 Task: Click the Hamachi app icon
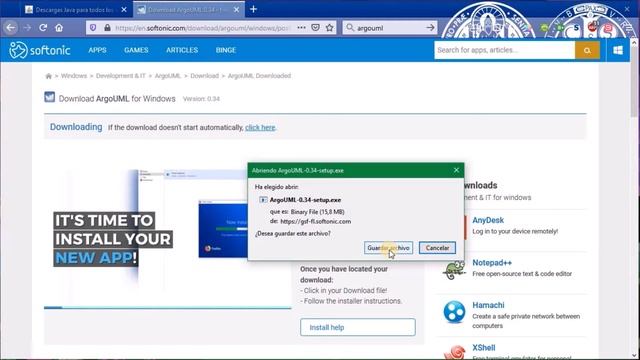tap(454, 312)
